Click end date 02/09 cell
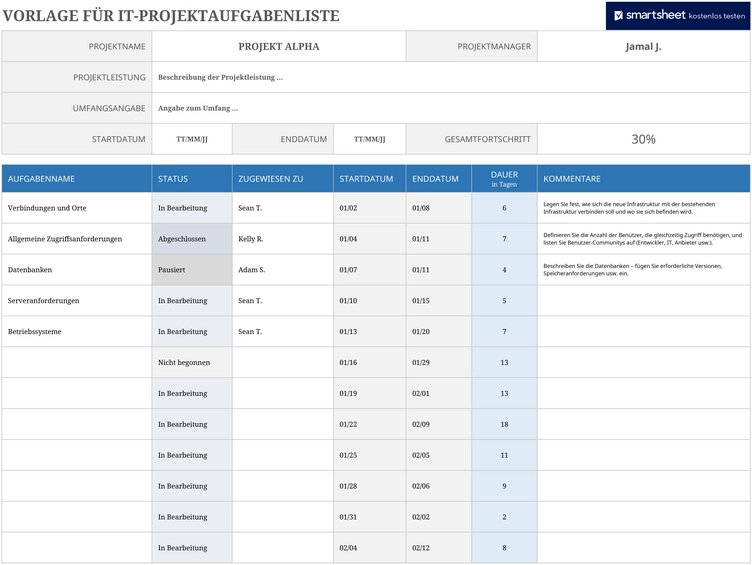Screen dimensions: 752x565 click(438, 424)
